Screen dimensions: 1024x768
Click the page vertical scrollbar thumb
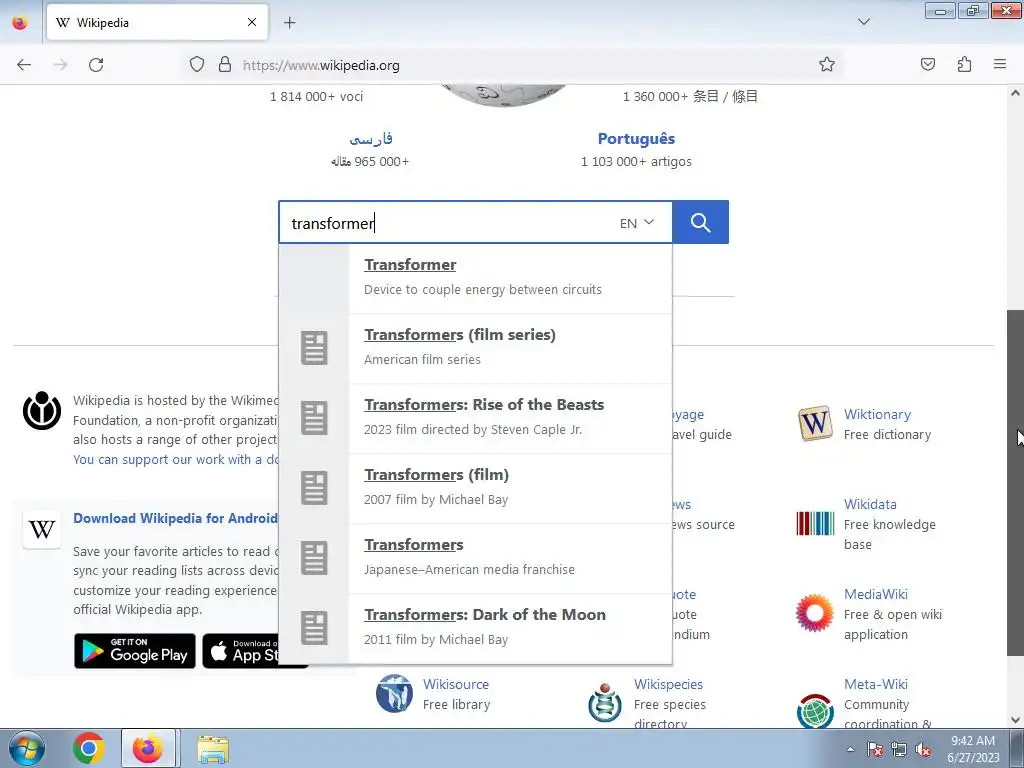tap(1015, 483)
